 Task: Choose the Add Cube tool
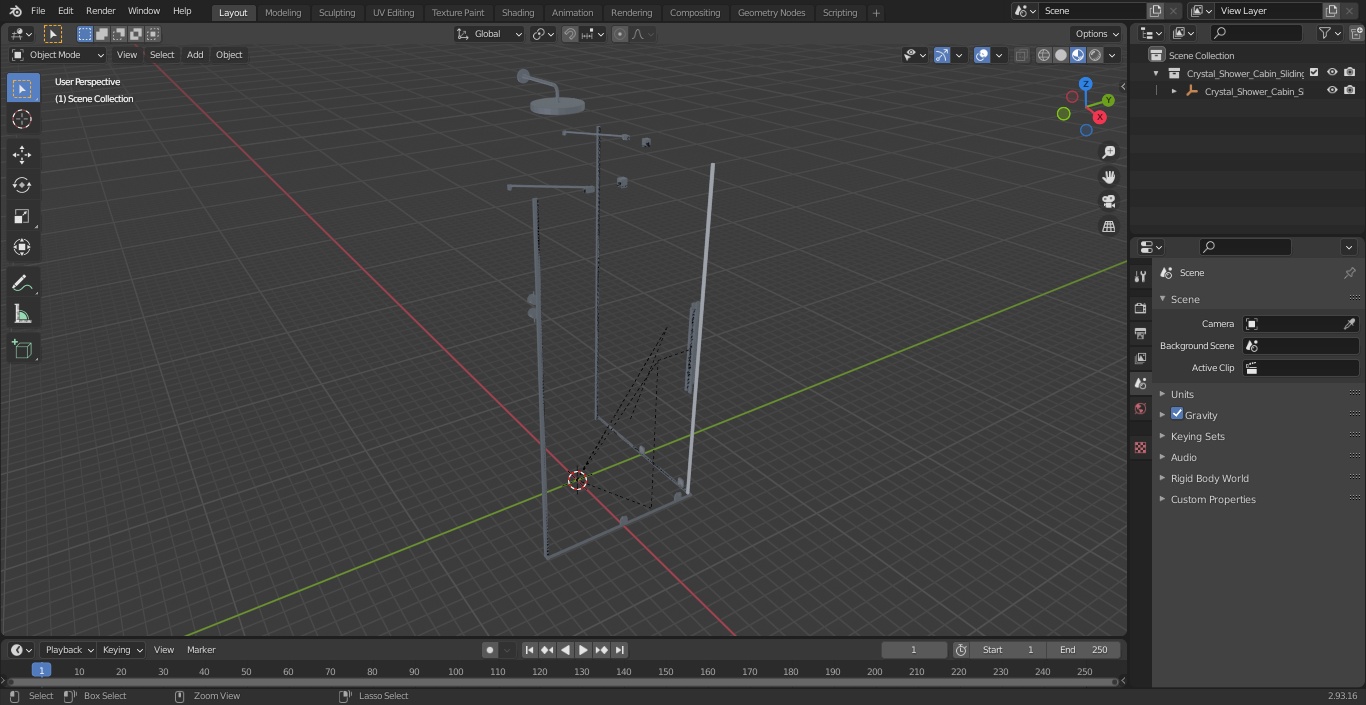click(22, 350)
